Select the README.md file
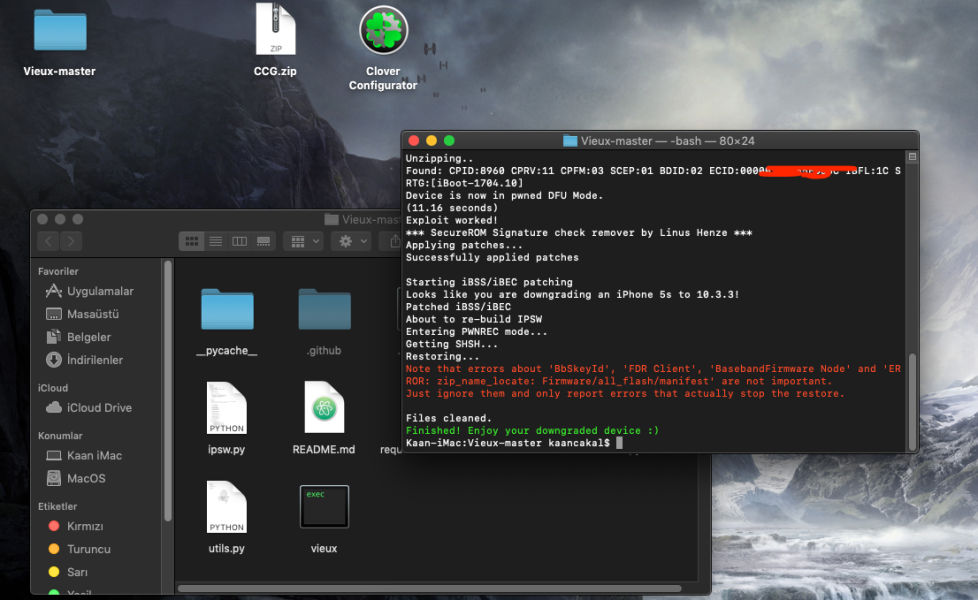978x600 pixels. [324, 410]
